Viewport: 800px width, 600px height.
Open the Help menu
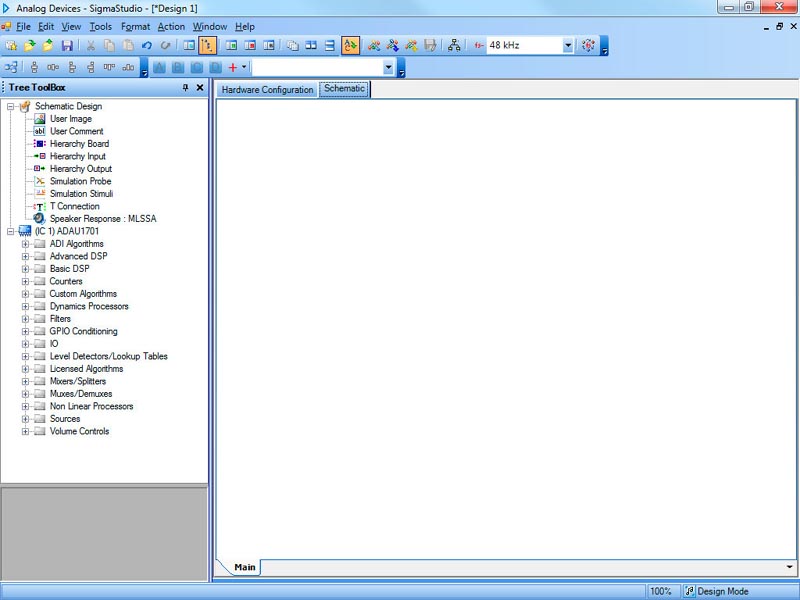point(245,27)
